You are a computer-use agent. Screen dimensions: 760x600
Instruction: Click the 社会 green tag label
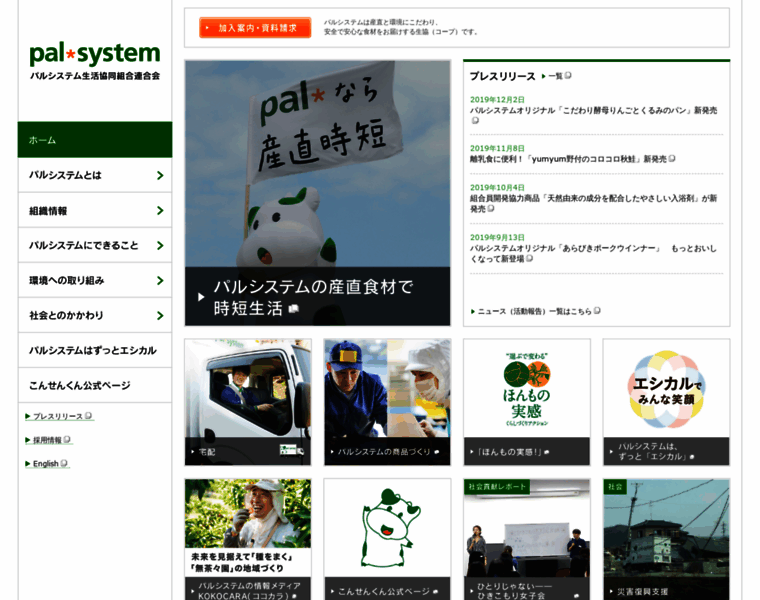click(615, 487)
